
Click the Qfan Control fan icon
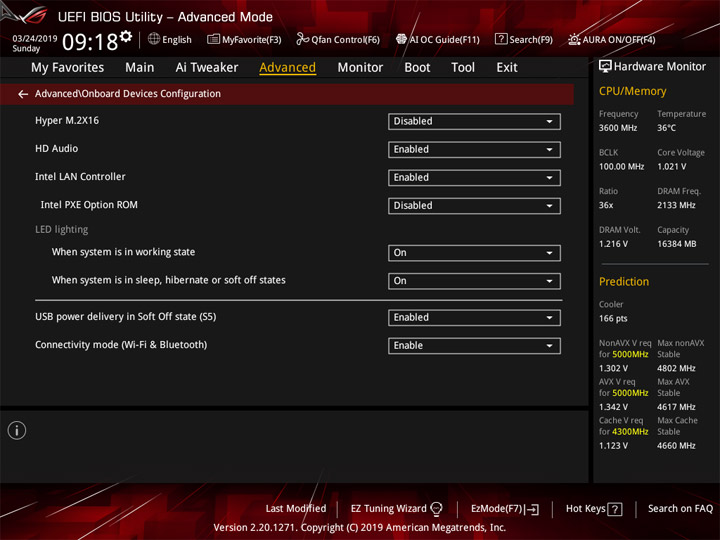pyautogui.click(x=302, y=39)
